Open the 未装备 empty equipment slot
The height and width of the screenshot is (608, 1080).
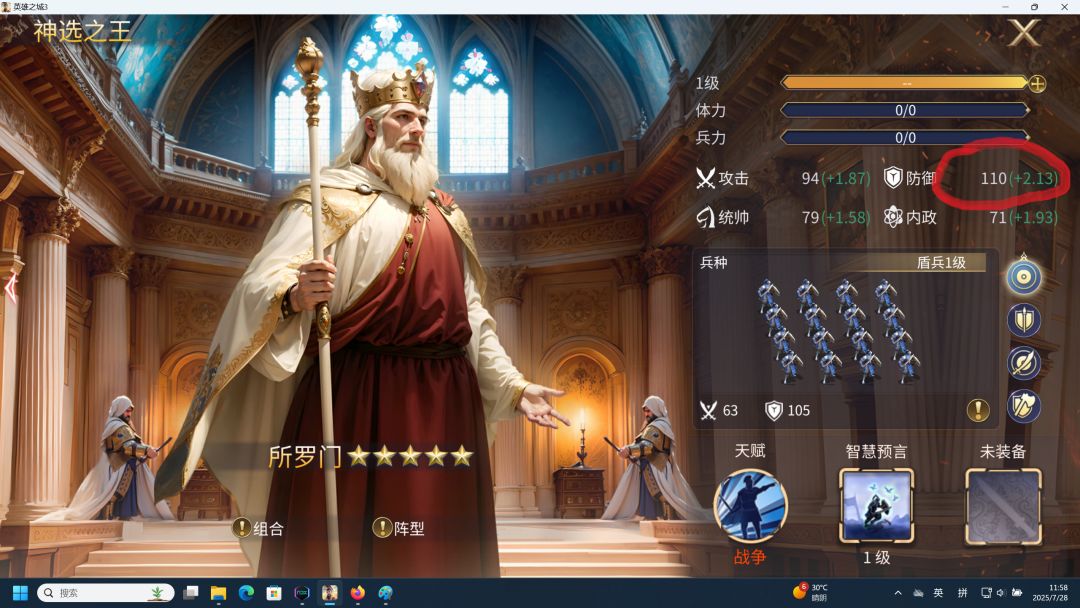pos(1003,506)
